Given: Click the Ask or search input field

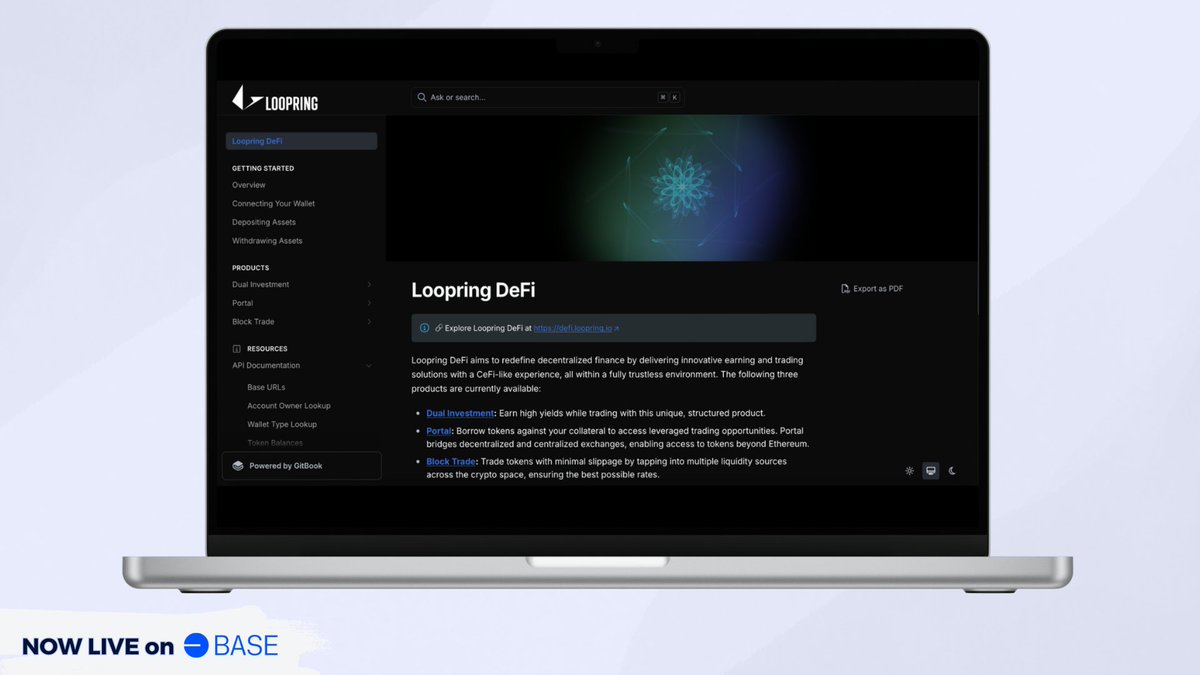Looking at the screenshot, I should [x=540, y=97].
